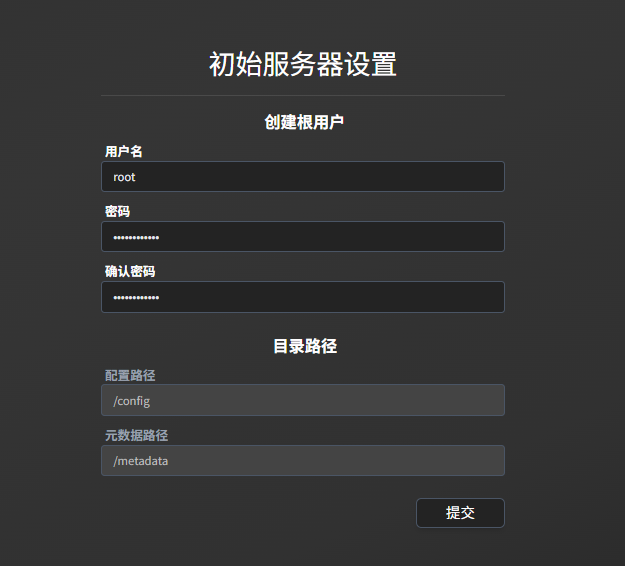
Task: Click the 用户名 input field
Action: click(x=302, y=177)
